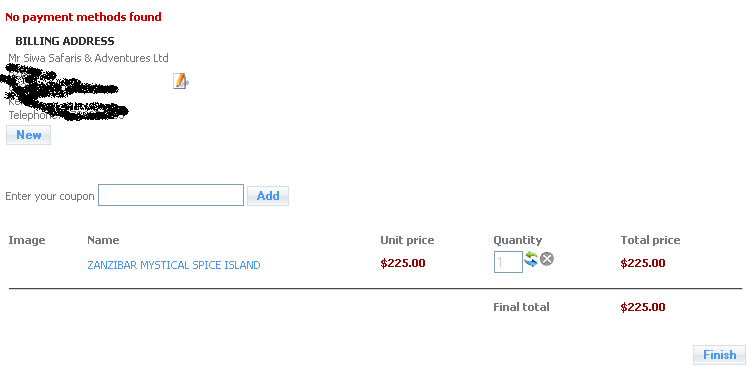Remove the Zanzibar item with grey X icon
754x384 pixels.
pos(547,259)
